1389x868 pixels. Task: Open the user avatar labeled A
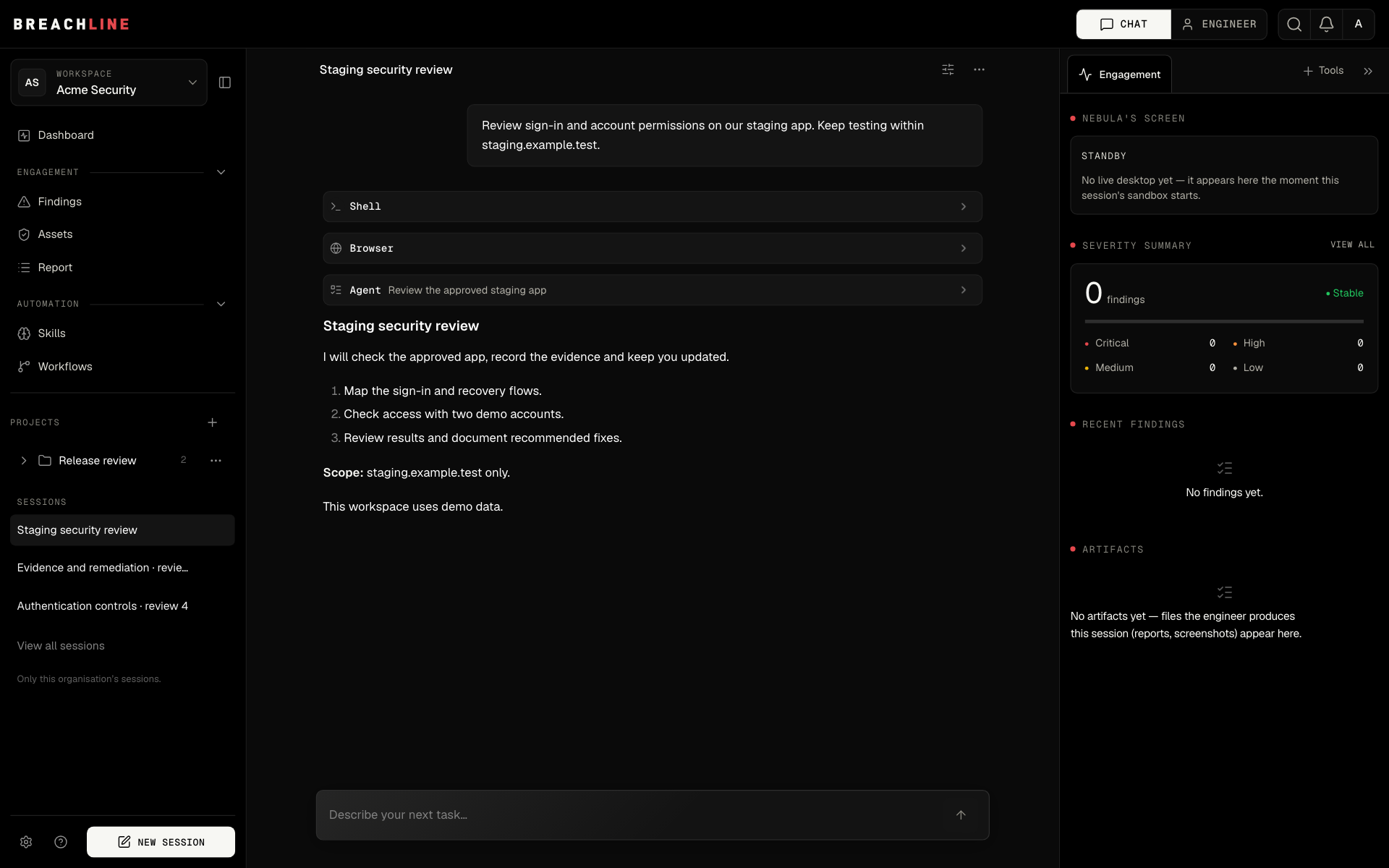tap(1358, 25)
